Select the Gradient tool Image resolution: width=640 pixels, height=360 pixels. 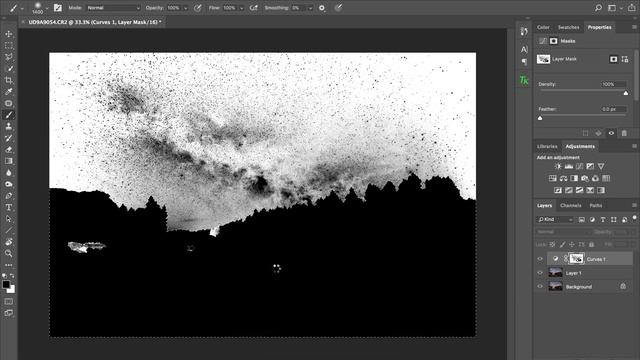pos(9,161)
